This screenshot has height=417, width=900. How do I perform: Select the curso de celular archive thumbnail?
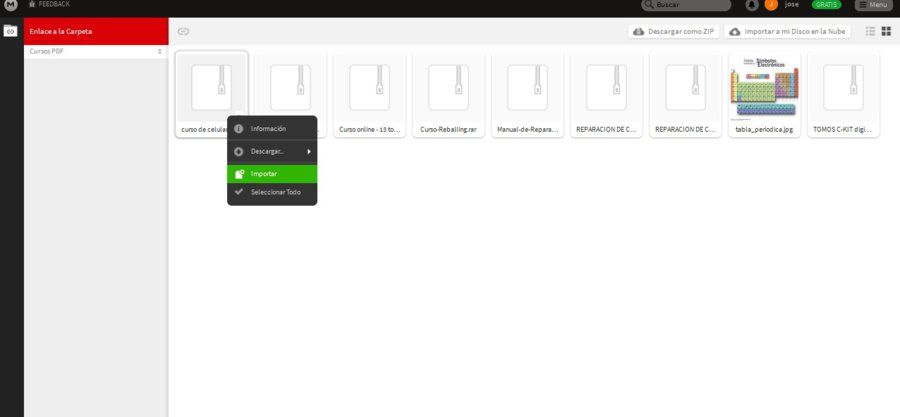[212, 87]
